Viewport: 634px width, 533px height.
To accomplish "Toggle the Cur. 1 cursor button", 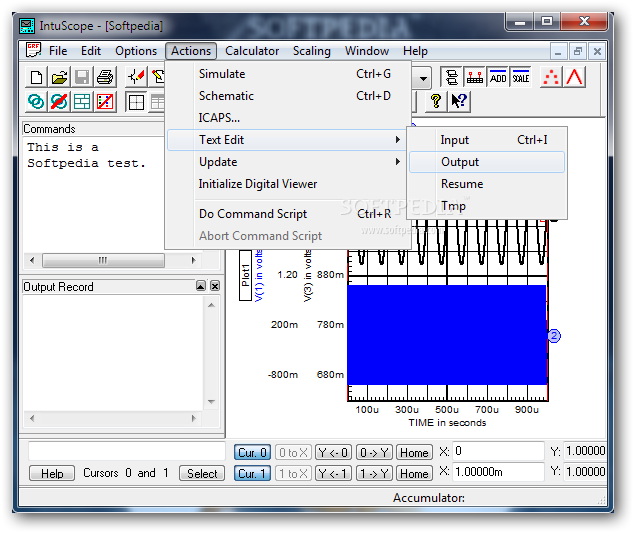I will click(252, 473).
